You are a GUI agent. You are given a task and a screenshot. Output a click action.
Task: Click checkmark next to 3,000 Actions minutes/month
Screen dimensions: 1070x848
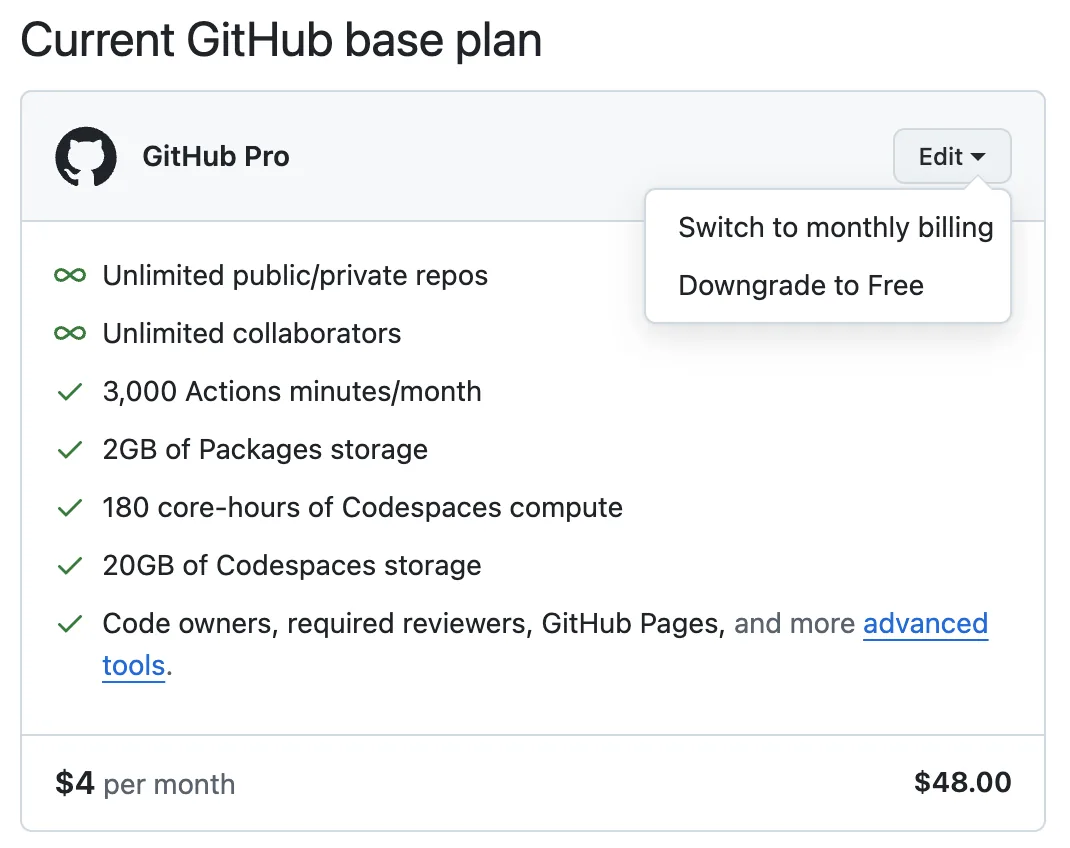click(x=70, y=392)
